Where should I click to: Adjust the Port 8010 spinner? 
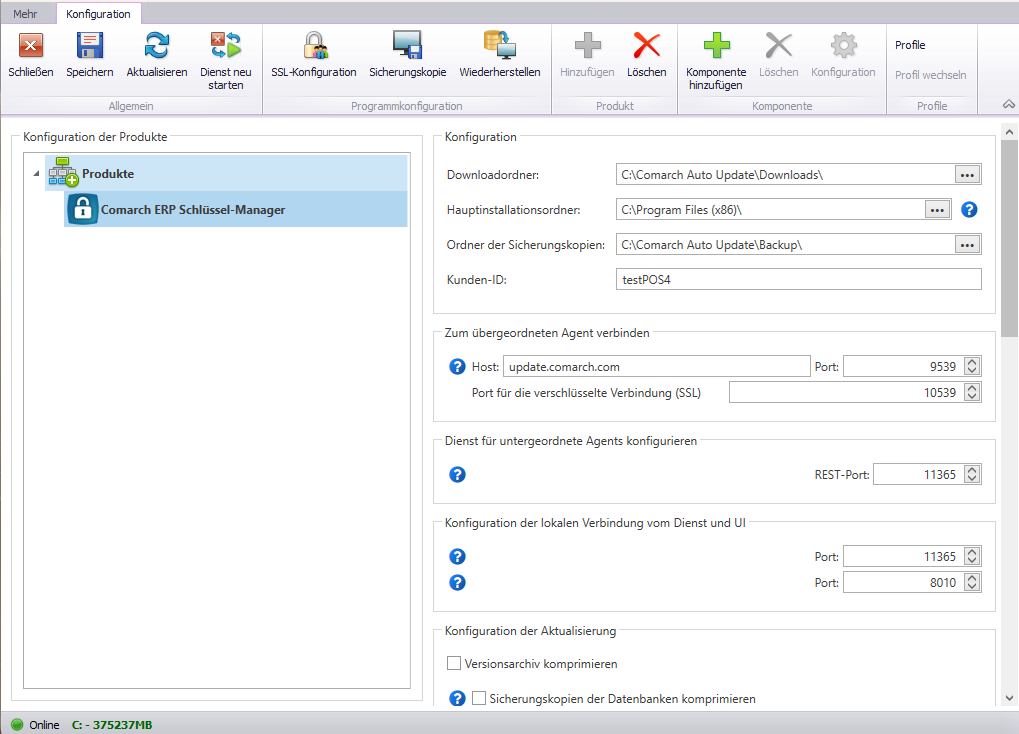click(x=972, y=583)
